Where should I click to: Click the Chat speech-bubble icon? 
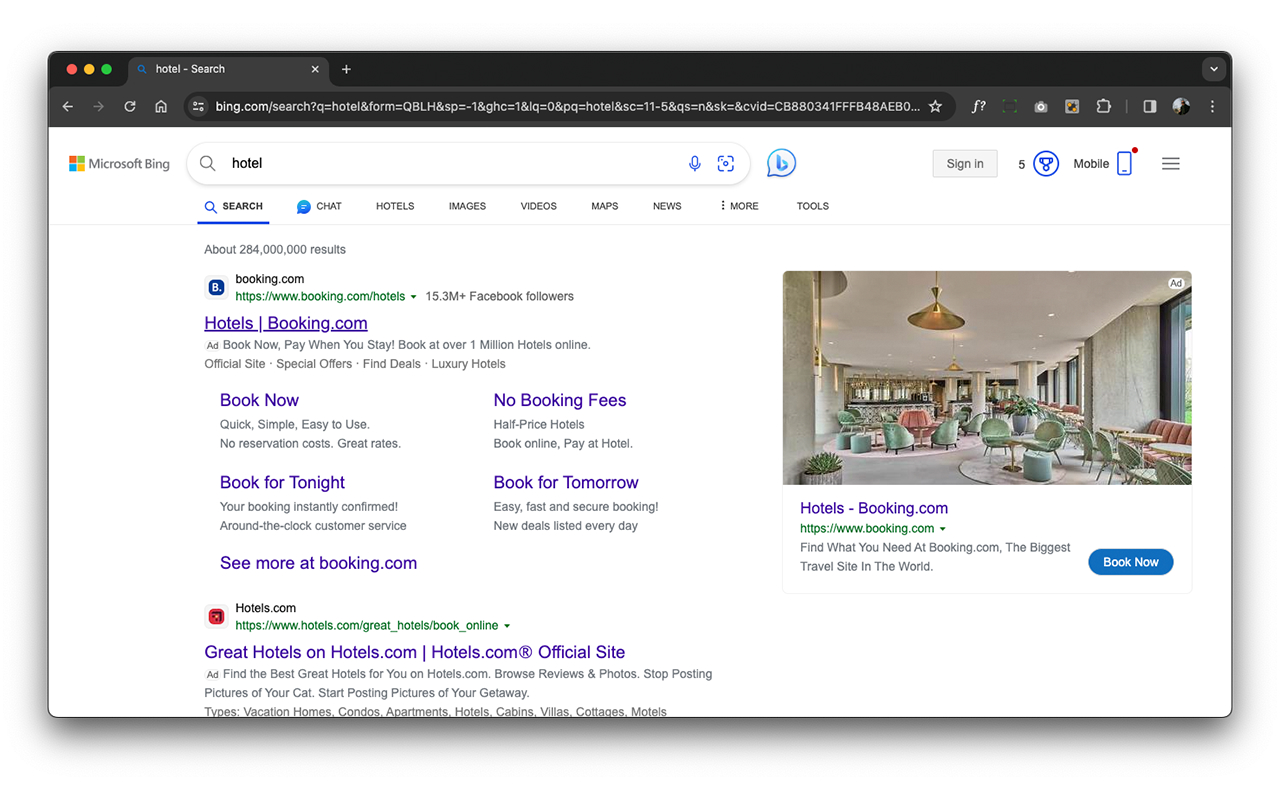click(302, 206)
